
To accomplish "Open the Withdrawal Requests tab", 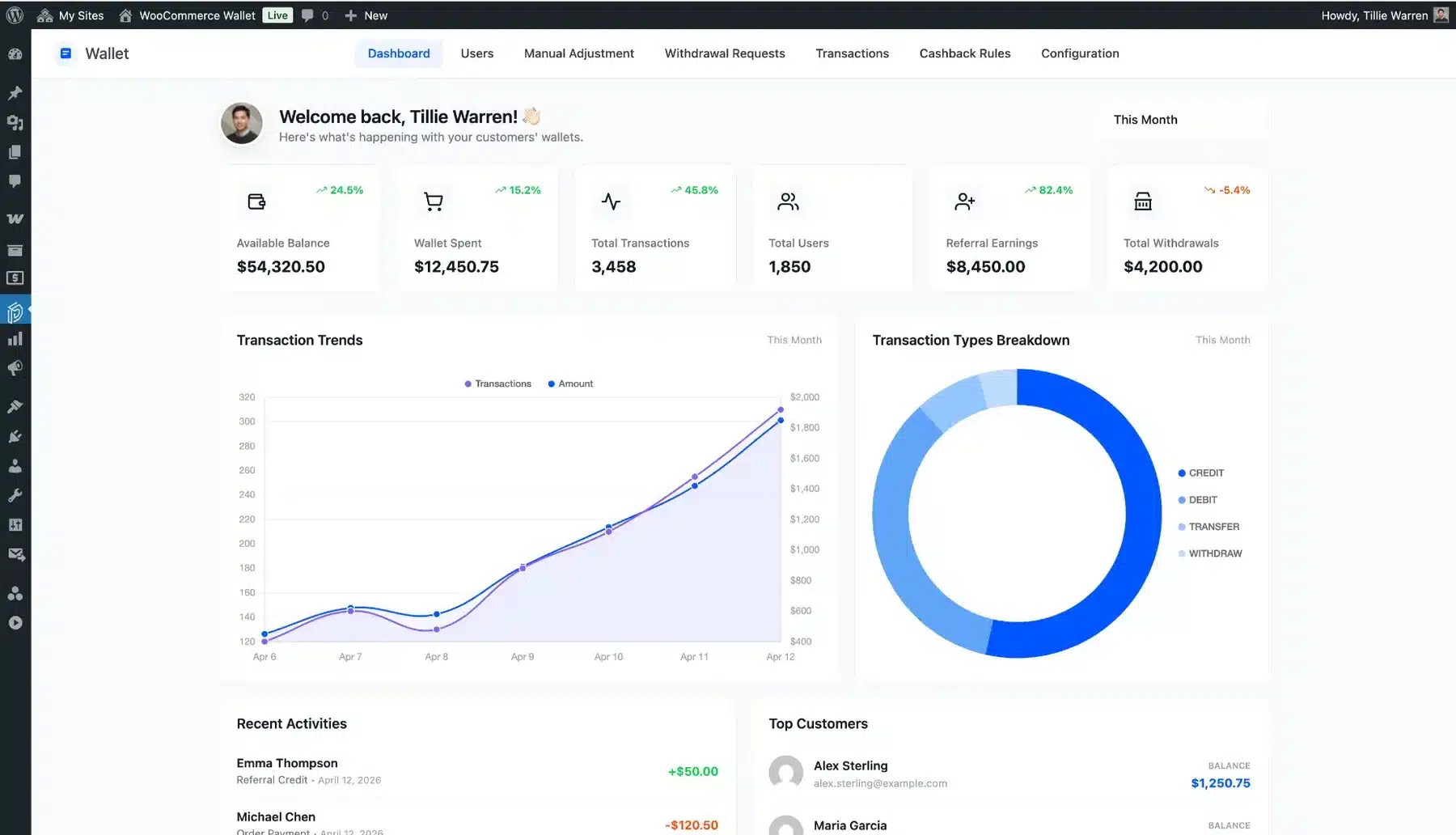I will (725, 53).
